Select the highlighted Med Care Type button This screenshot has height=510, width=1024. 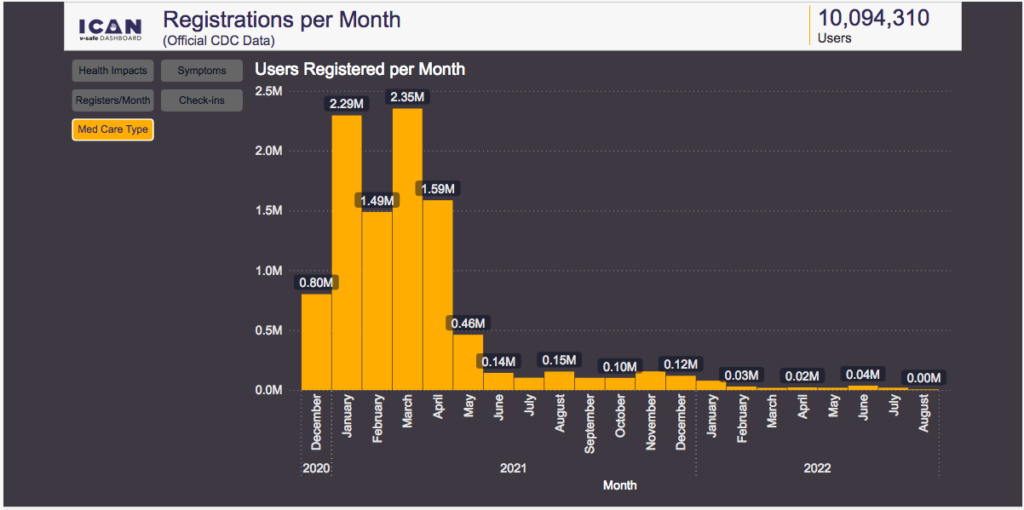click(112, 129)
